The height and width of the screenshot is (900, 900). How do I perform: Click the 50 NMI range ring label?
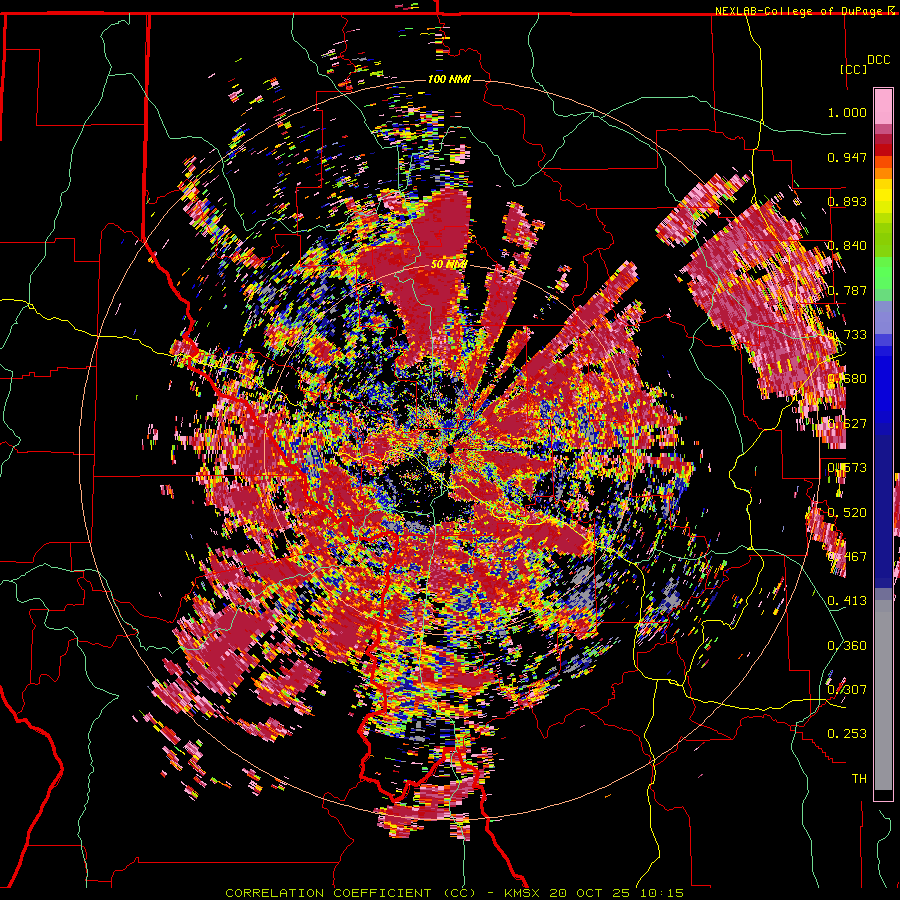coord(448,264)
